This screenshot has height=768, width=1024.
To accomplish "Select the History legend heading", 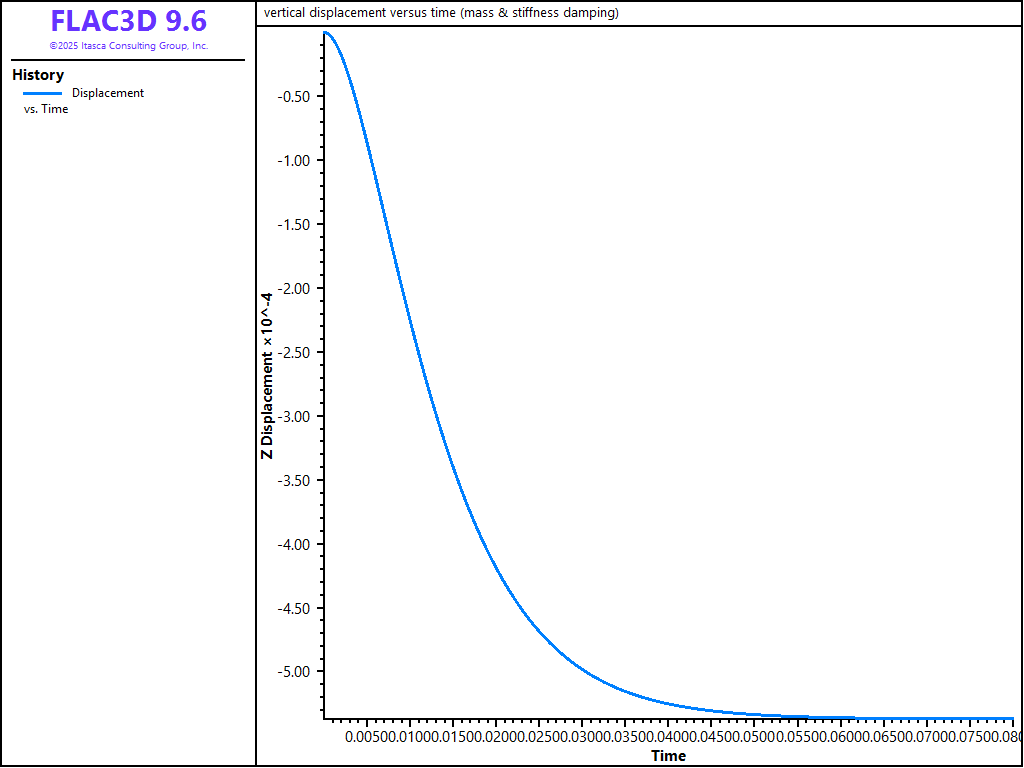I will pos(38,75).
